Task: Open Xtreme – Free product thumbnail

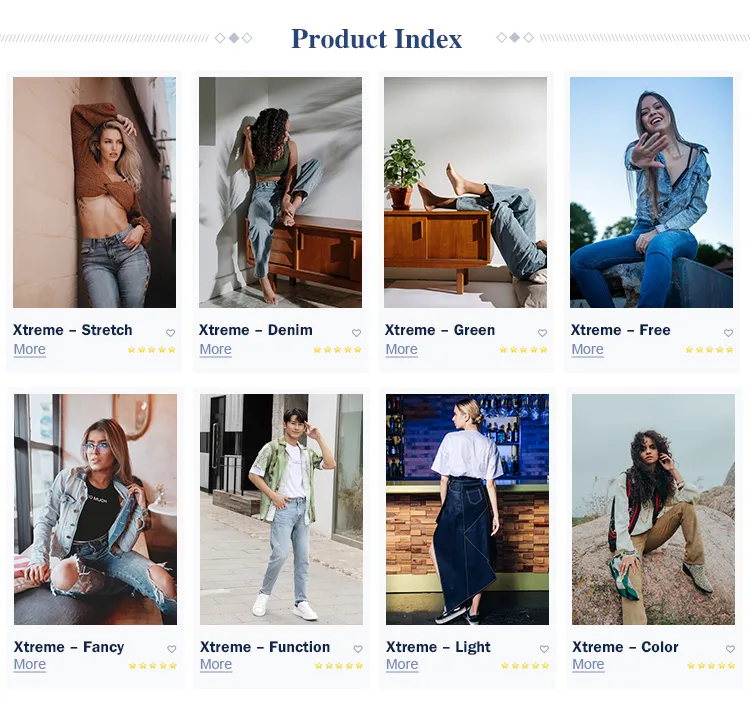Action: 651,192
